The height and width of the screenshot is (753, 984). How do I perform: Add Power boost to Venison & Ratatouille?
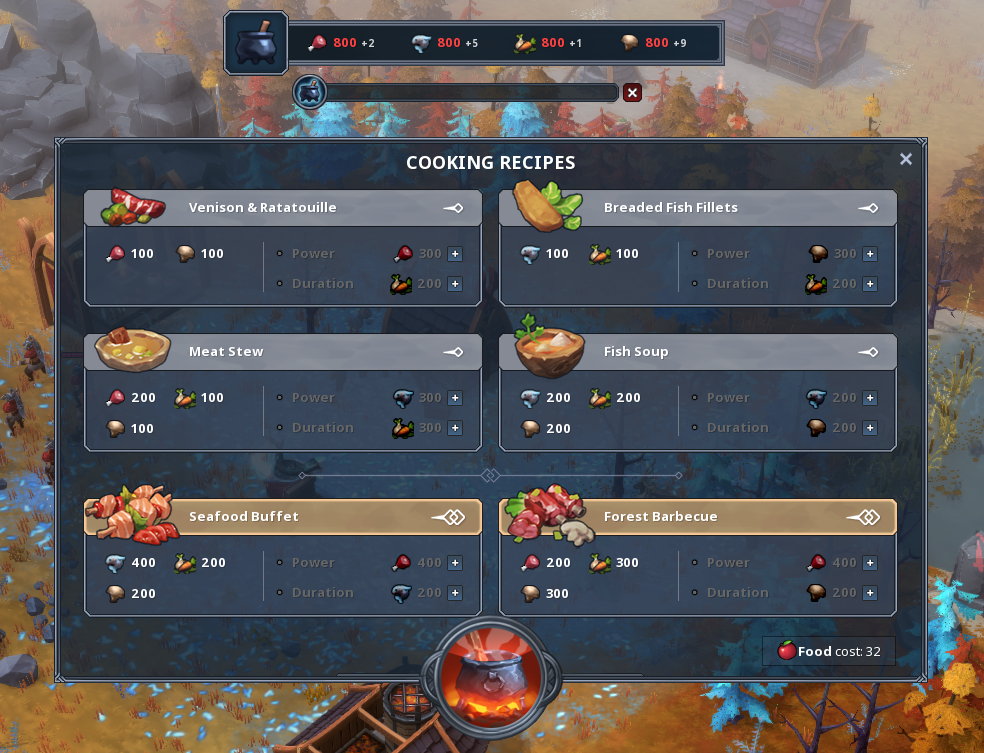pyautogui.click(x=456, y=254)
